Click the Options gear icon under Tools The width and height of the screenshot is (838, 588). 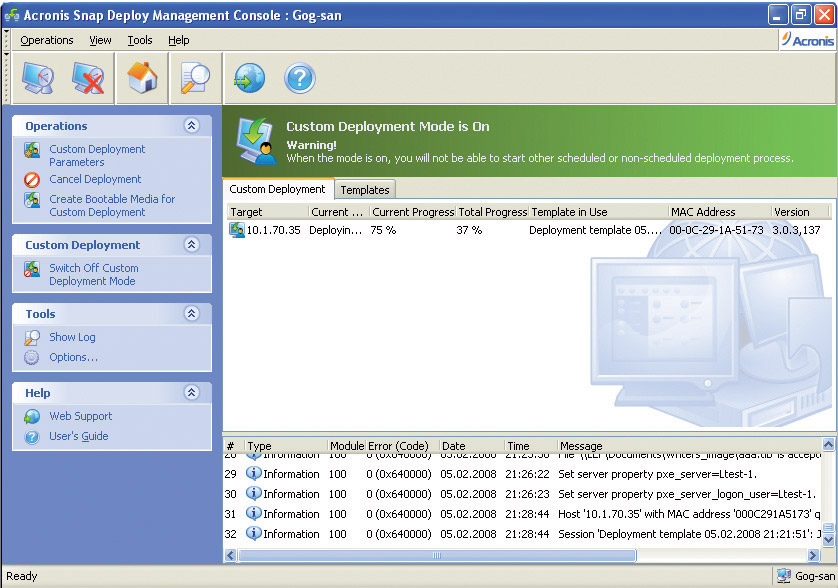click(31, 357)
